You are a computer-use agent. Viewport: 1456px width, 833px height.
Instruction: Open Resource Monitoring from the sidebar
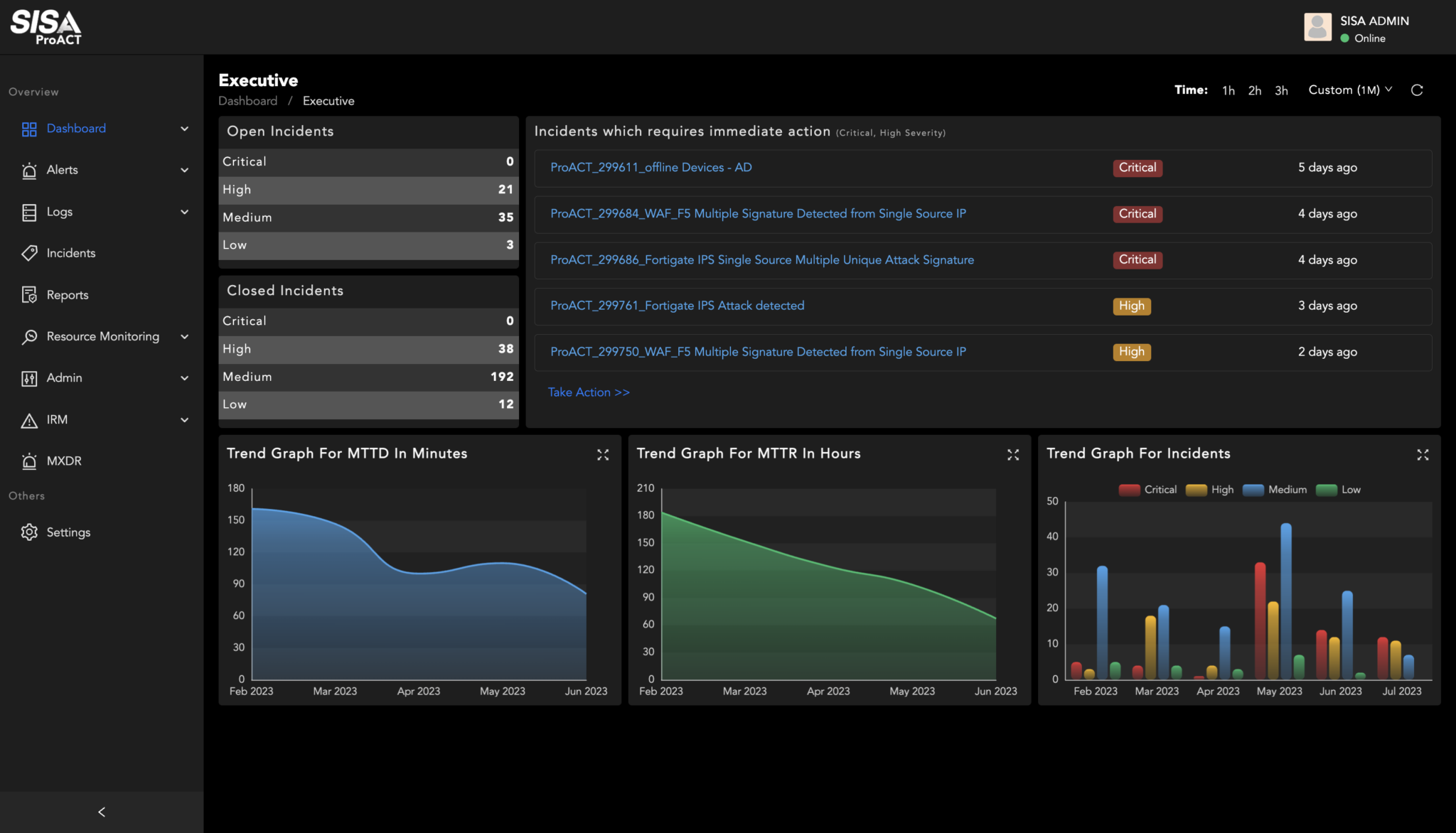click(102, 336)
